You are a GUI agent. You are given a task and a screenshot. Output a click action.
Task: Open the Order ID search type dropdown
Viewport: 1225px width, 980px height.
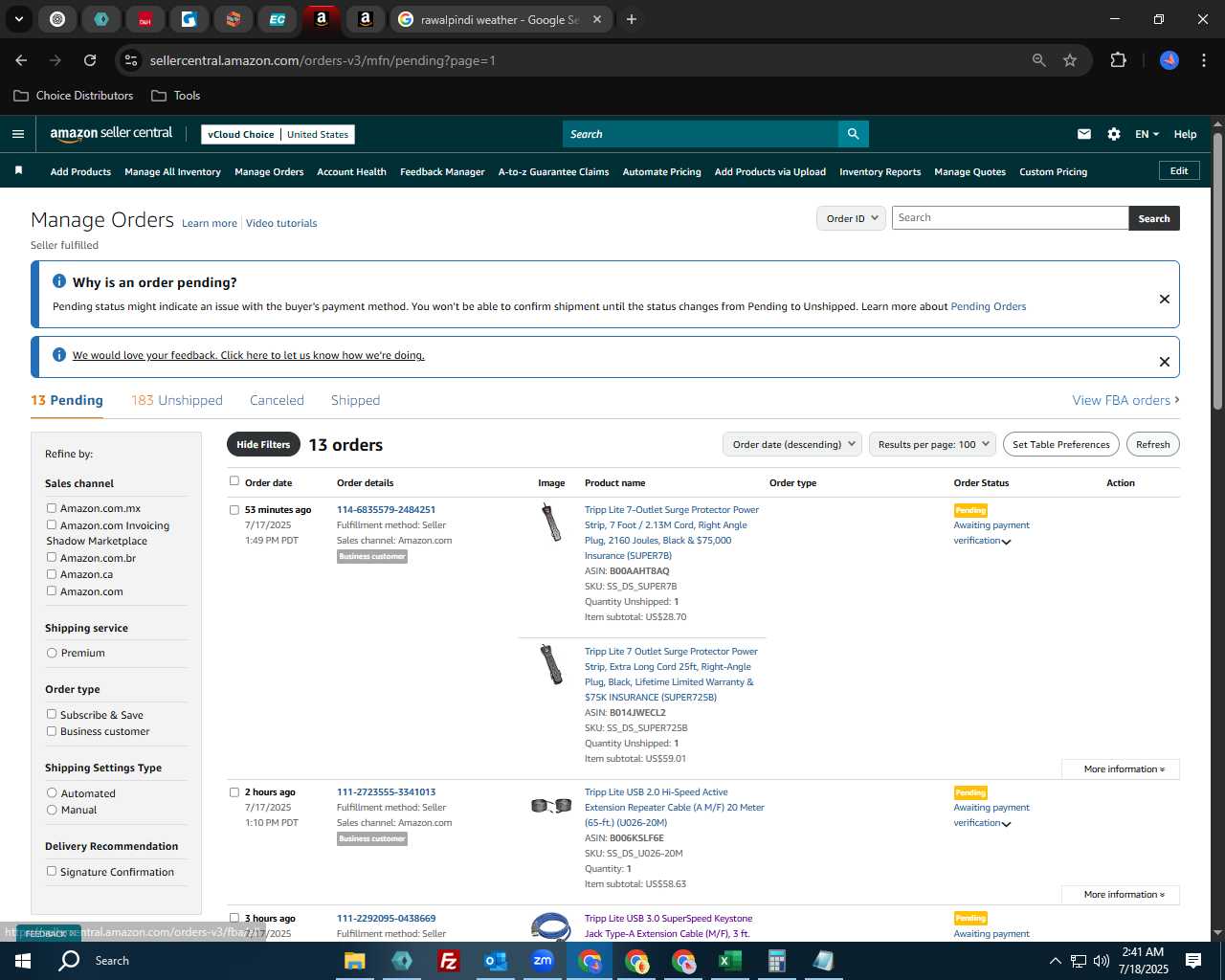tap(851, 218)
